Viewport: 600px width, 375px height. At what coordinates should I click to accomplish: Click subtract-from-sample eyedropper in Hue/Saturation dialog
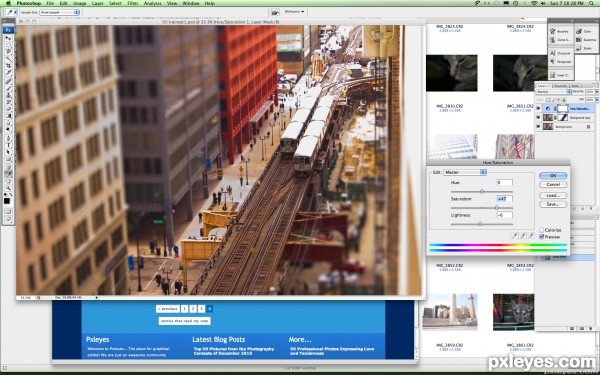[531, 236]
